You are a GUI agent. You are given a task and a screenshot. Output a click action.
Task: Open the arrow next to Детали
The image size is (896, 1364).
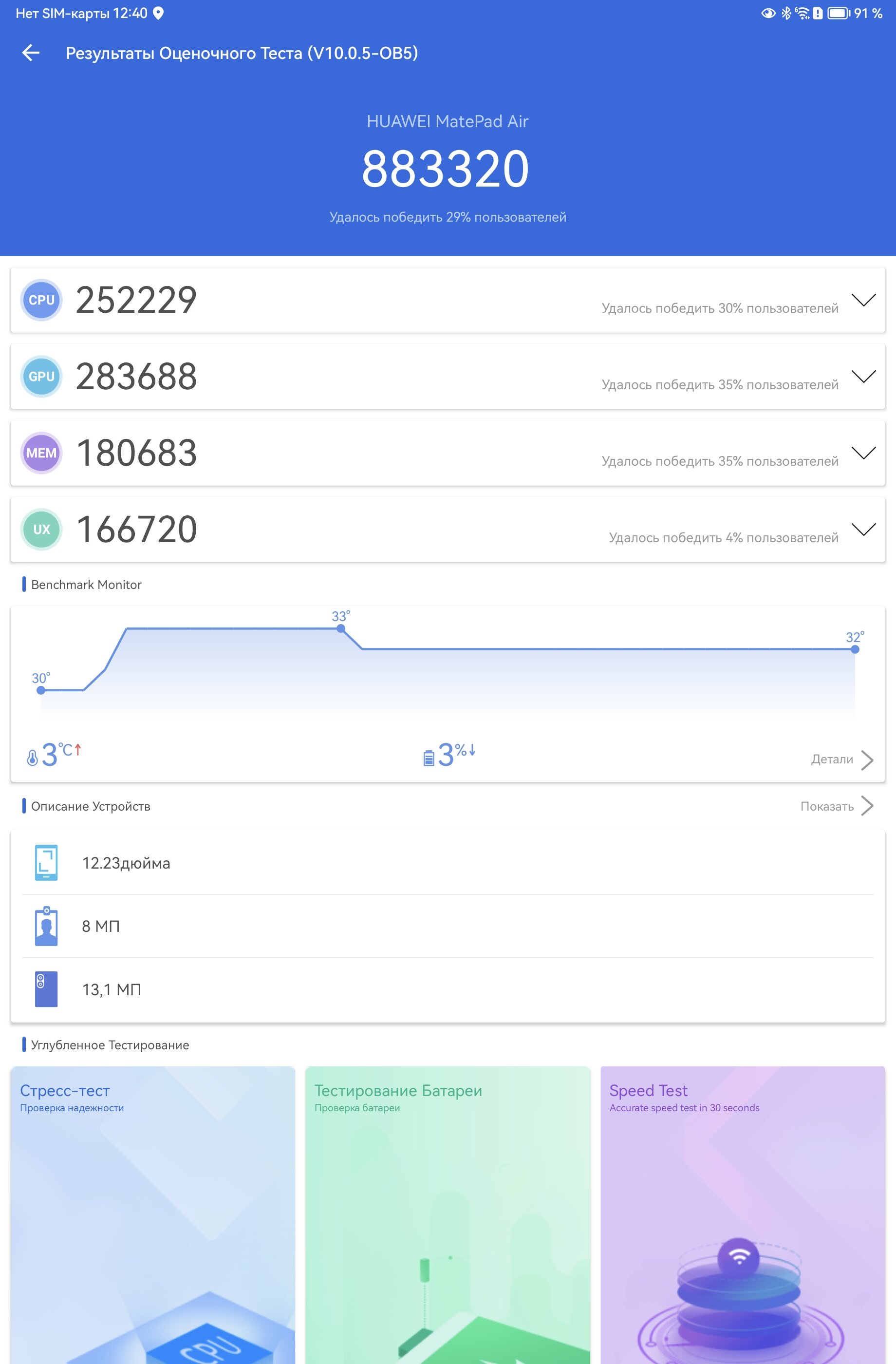(x=867, y=760)
